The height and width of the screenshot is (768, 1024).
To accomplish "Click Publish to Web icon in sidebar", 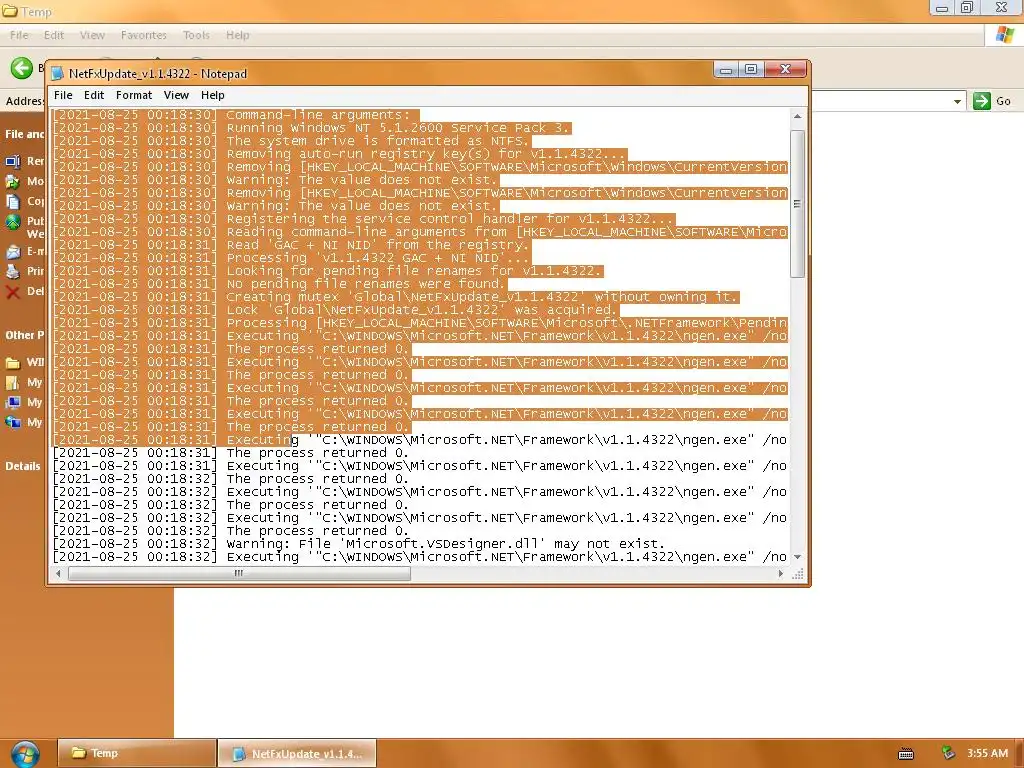I will 13,223.
